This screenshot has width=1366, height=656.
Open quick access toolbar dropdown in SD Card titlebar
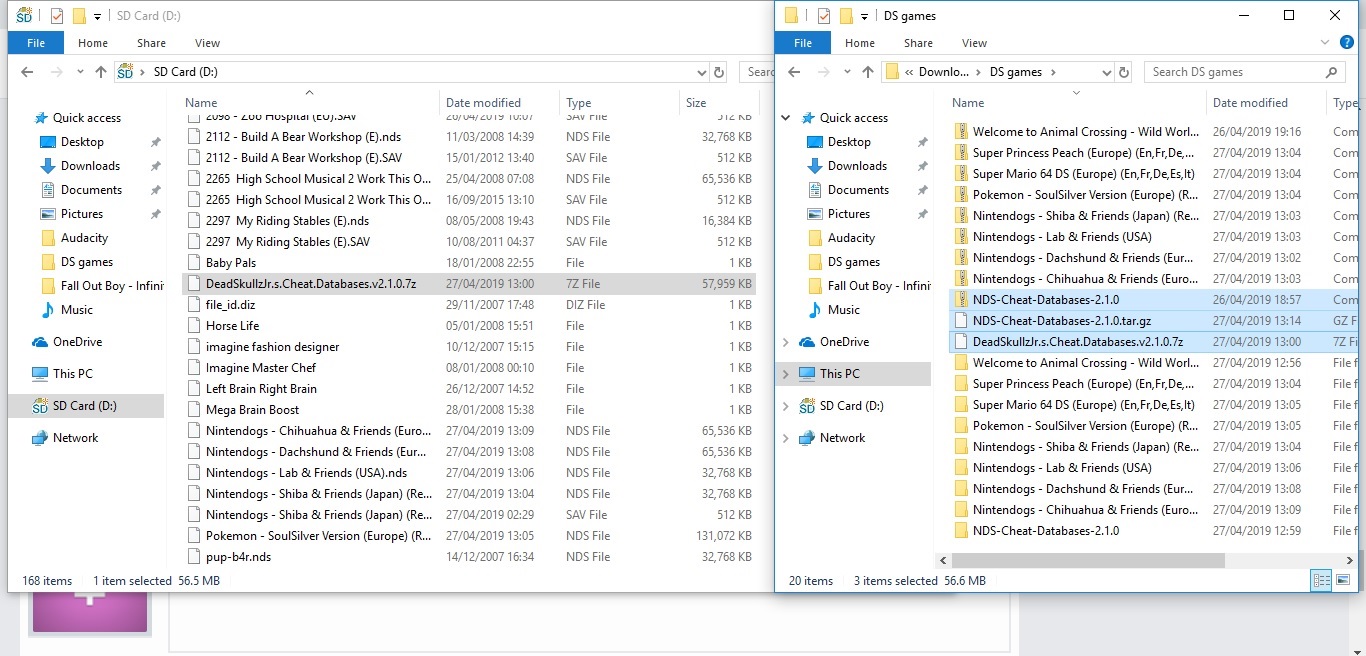(97, 16)
